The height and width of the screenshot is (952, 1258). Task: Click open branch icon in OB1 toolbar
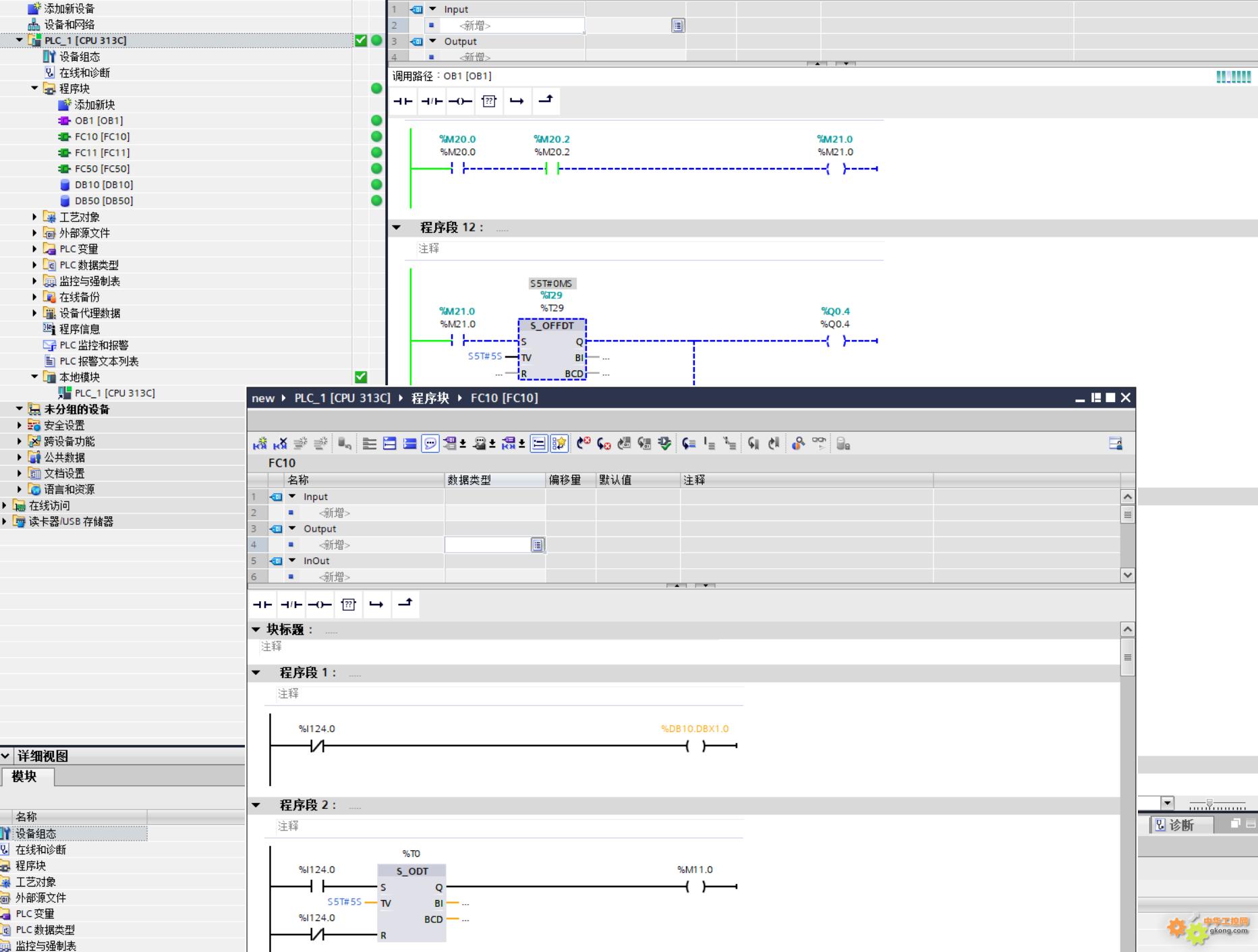pyautogui.click(x=517, y=101)
